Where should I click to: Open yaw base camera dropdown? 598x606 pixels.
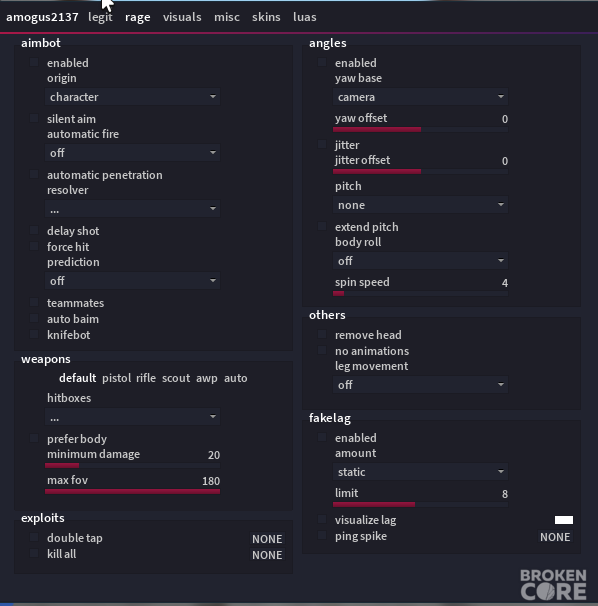pyautogui.click(x=421, y=97)
